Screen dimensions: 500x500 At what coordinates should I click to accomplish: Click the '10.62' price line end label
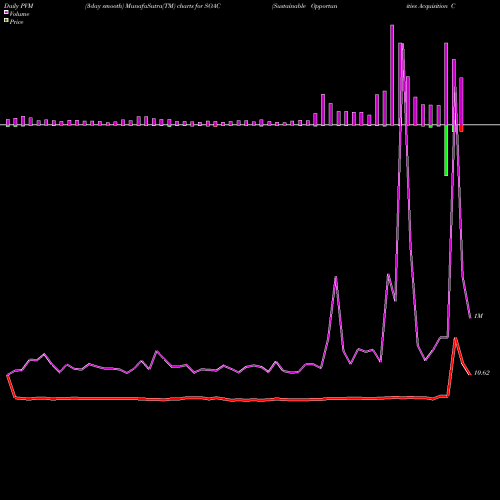pos(481,373)
